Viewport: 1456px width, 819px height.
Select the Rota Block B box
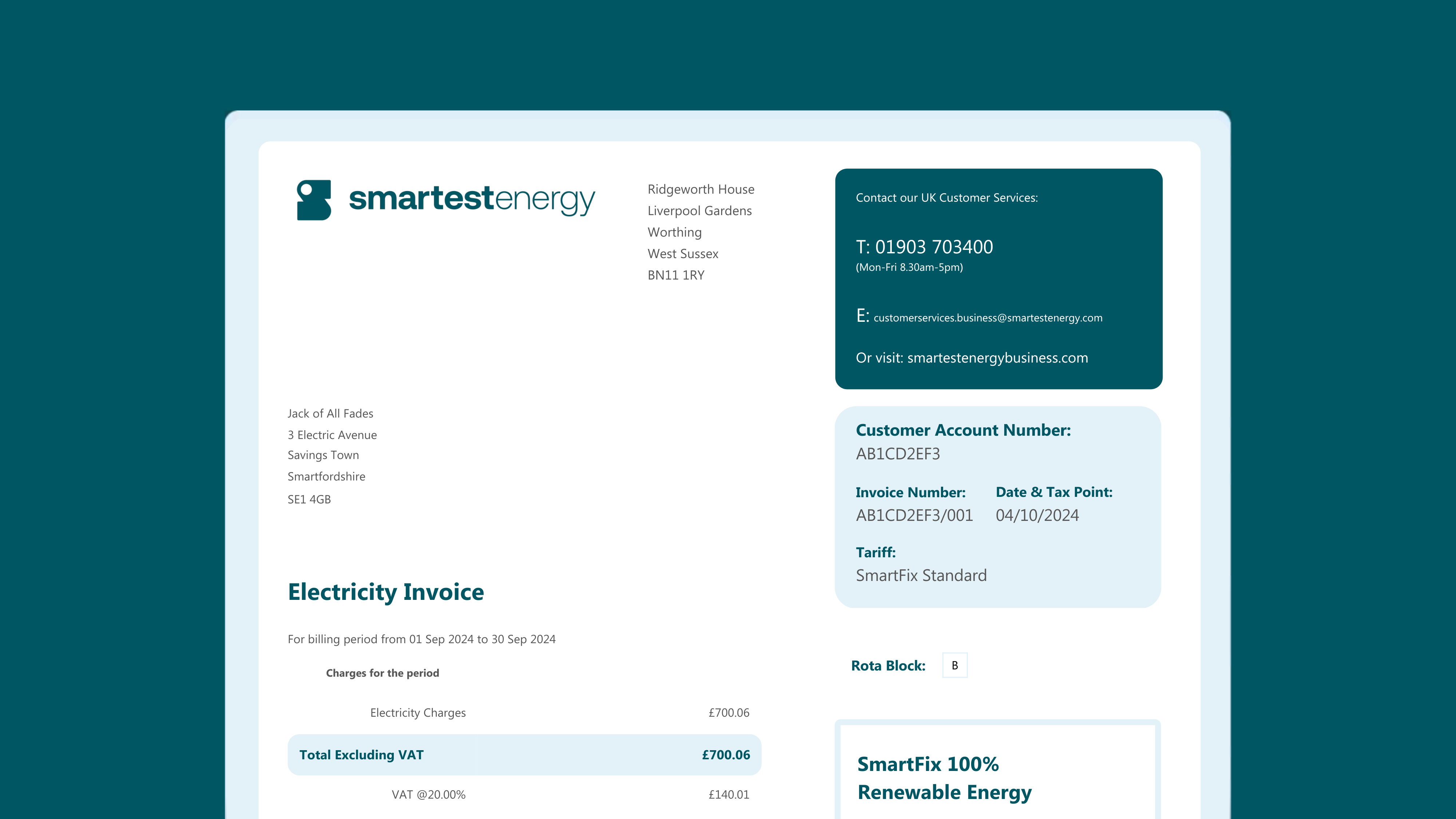coord(955,665)
